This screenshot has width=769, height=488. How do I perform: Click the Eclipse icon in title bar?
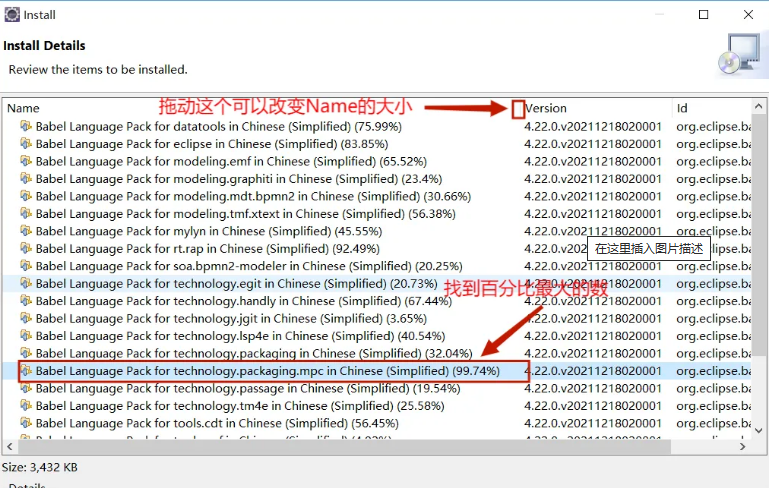tap(12, 15)
